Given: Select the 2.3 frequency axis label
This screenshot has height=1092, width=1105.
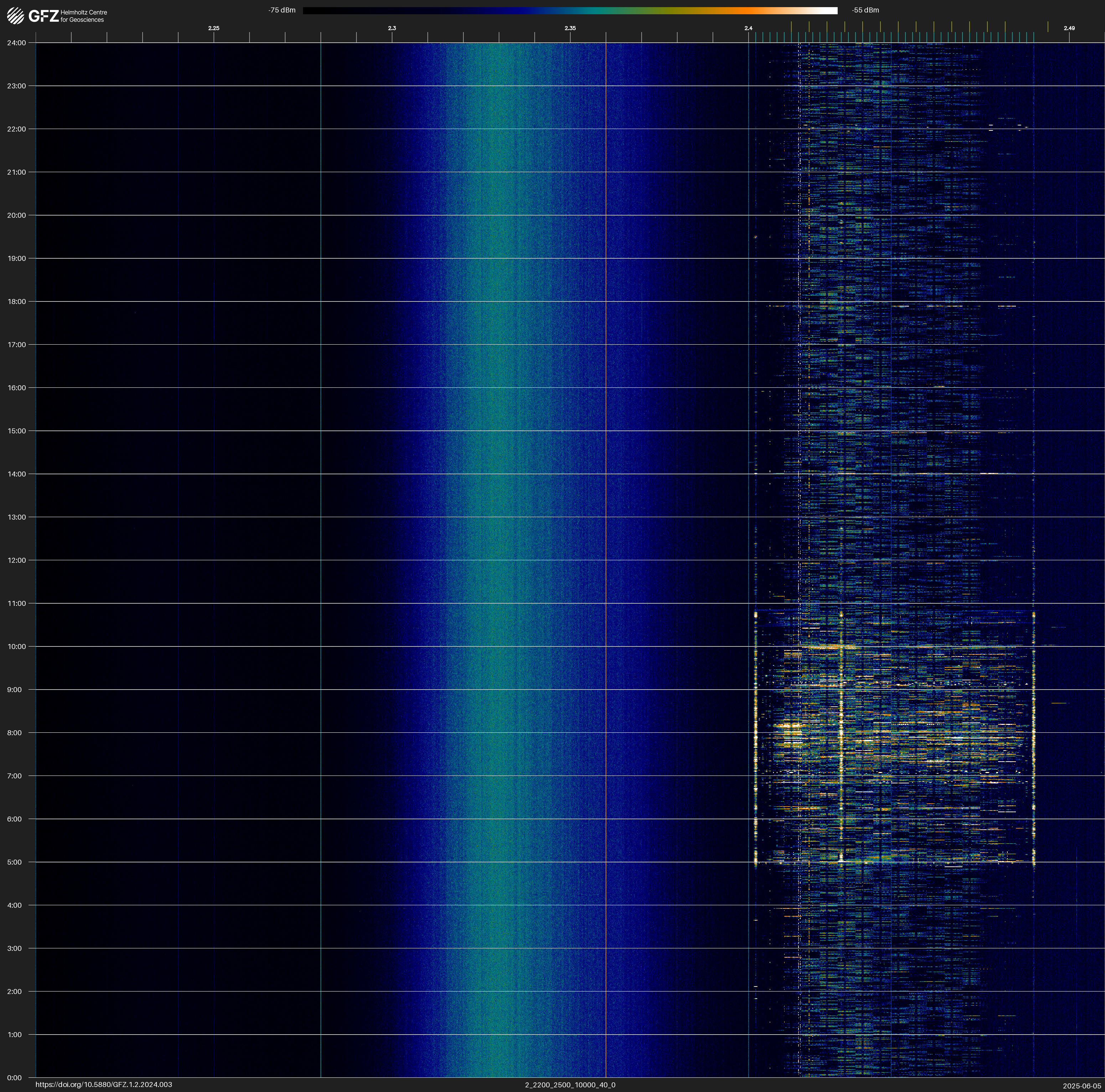Looking at the screenshot, I should (x=392, y=28).
